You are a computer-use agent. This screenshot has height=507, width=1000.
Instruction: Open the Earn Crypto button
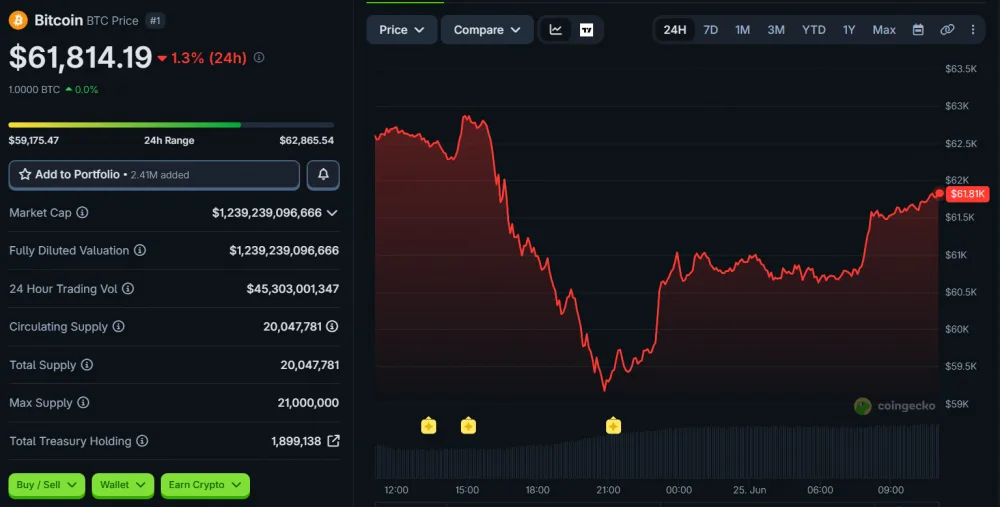tap(205, 485)
